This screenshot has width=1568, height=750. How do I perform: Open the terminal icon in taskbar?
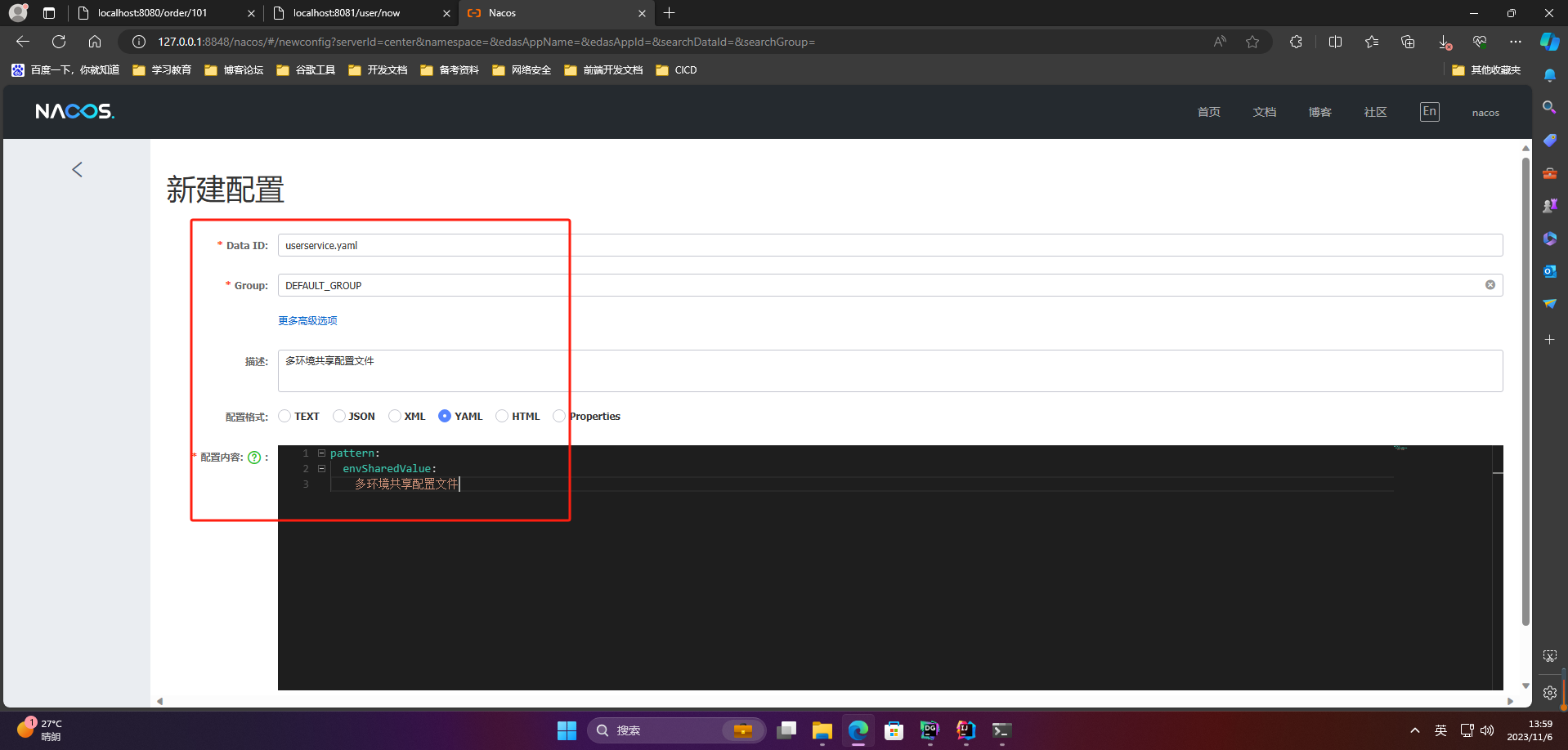(x=1001, y=730)
